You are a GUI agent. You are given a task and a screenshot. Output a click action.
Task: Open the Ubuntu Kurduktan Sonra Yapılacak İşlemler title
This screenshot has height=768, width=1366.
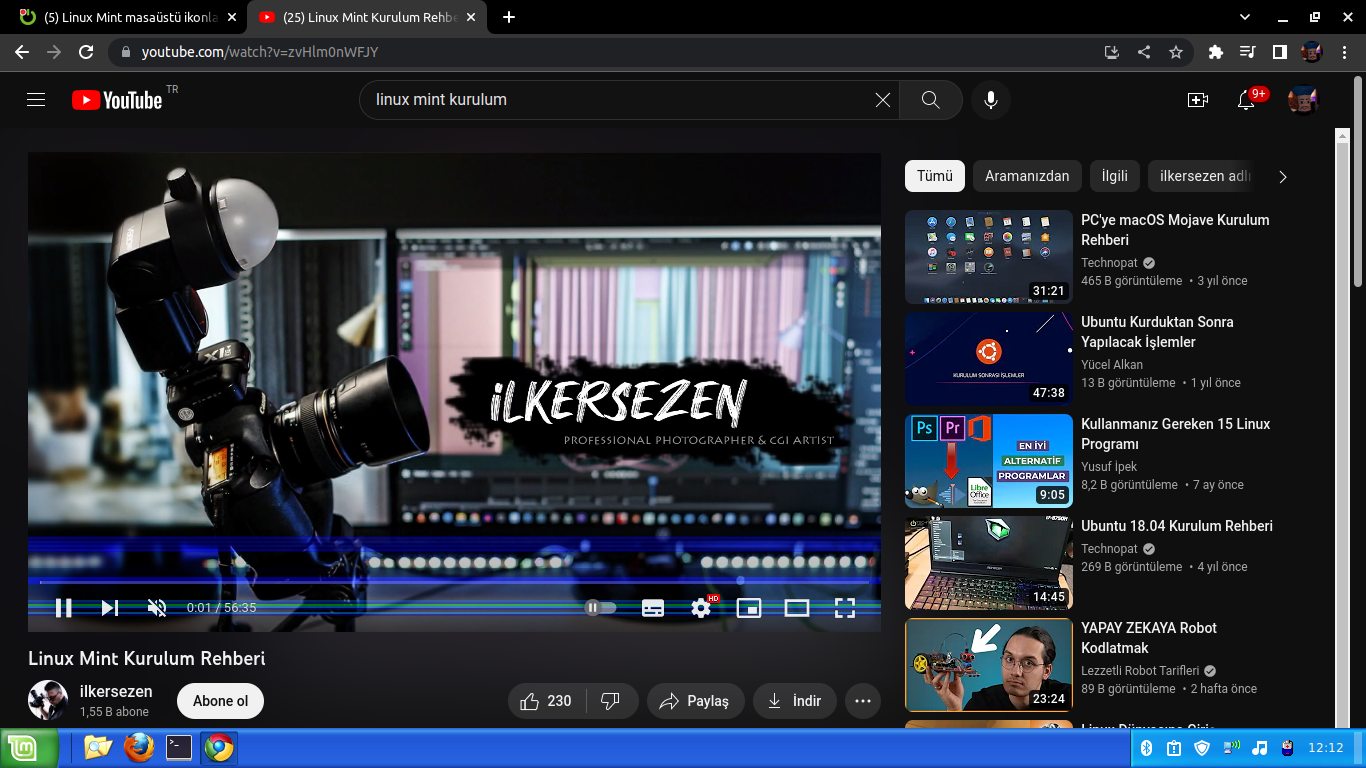[x=1157, y=332]
